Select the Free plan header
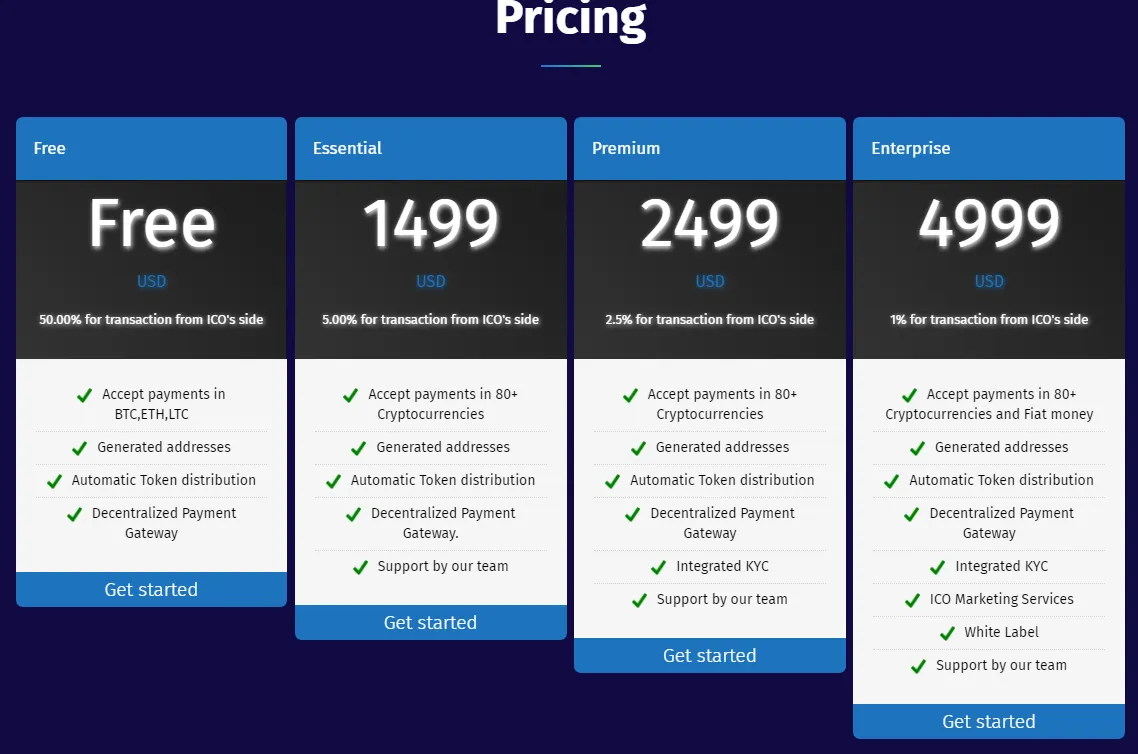This screenshot has width=1138, height=754. coord(151,148)
